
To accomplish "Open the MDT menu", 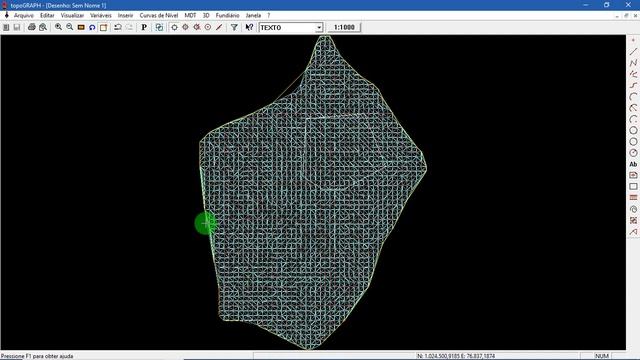I will pos(190,16).
